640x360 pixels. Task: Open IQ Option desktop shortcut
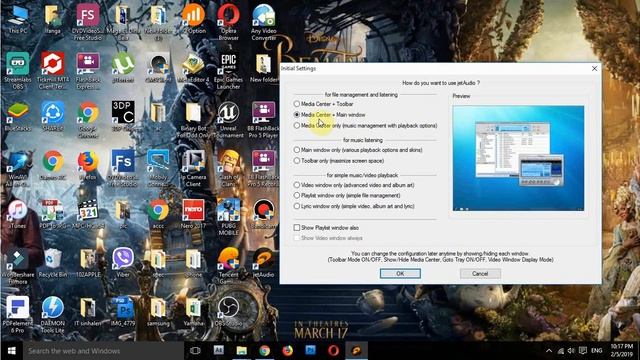click(193, 18)
